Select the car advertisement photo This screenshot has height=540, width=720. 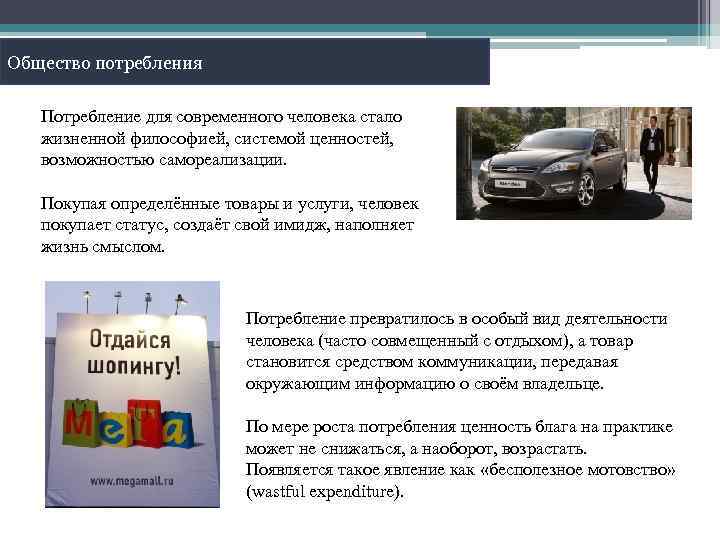574,163
